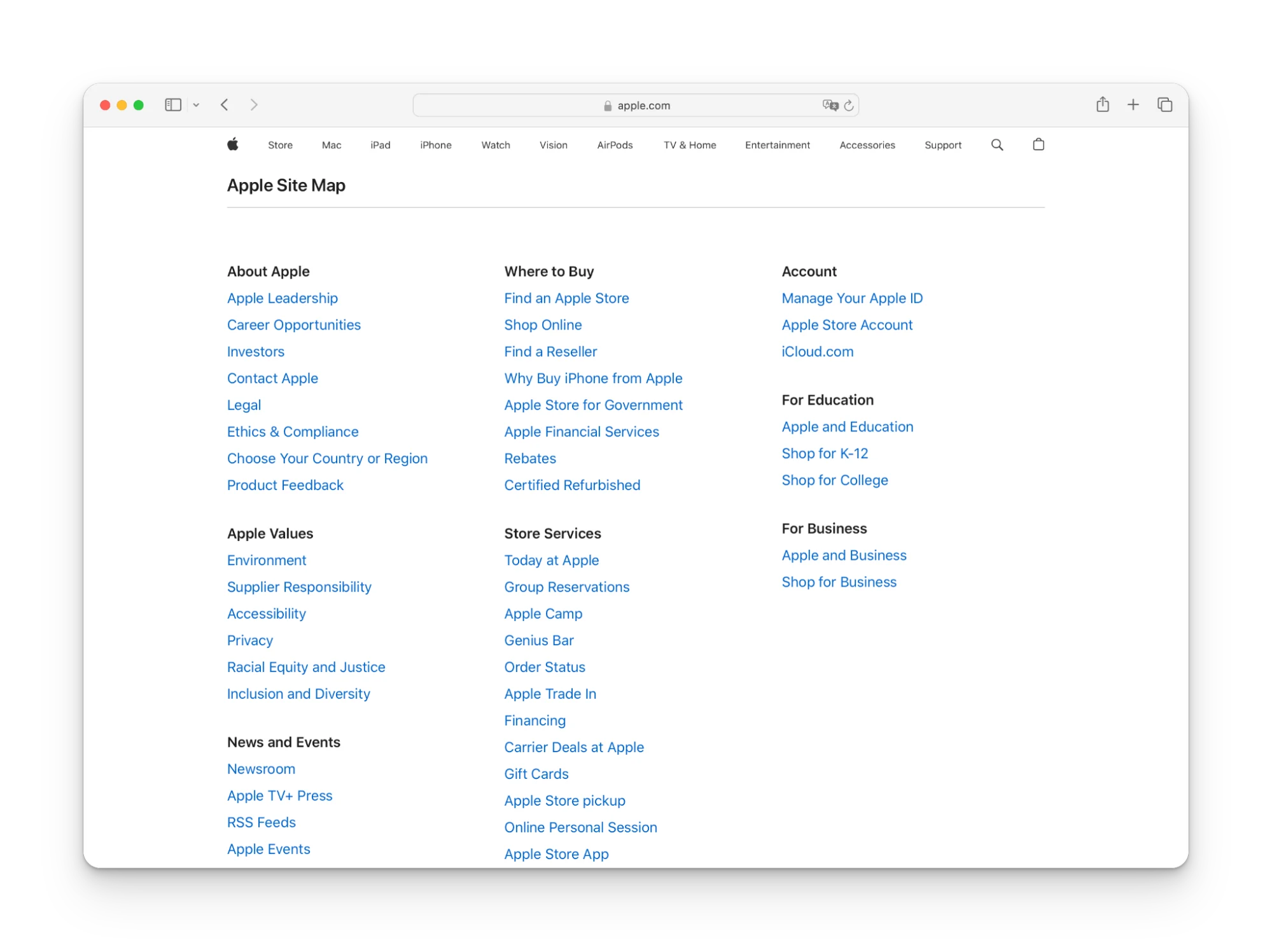1272x952 pixels.
Task: Click the padlock icon in address bar
Action: point(608,106)
